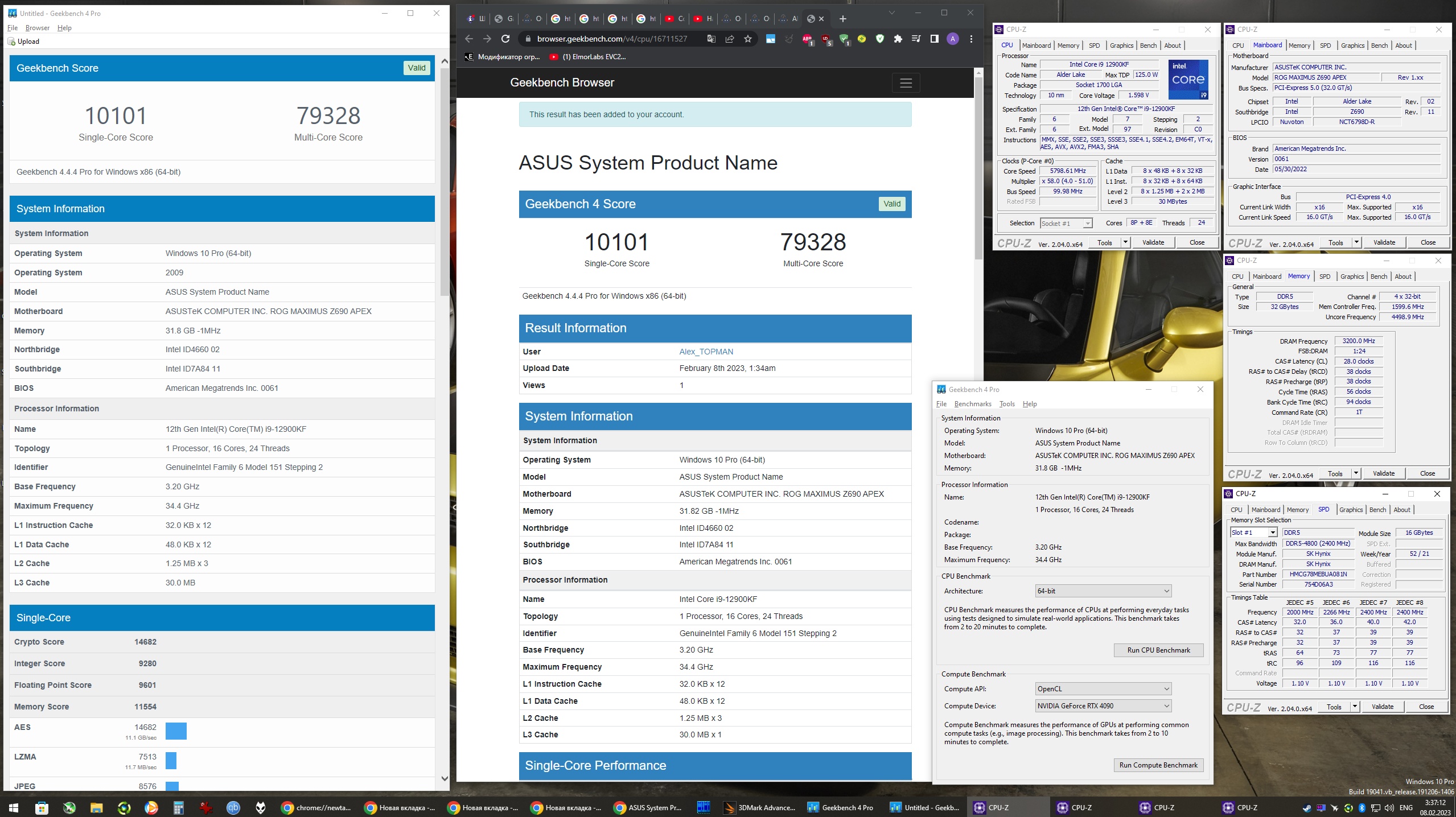Open the Calculator taskbar icon
This screenshot has width=1456, height=817.
point(178,807)
